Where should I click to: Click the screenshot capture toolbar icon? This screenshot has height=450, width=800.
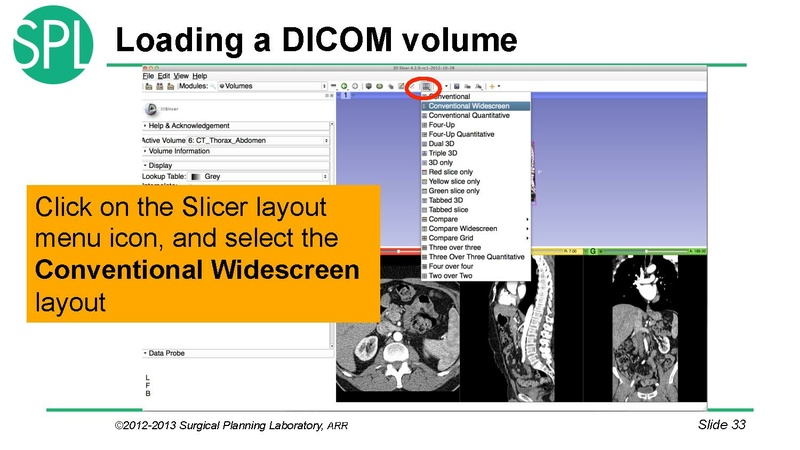457,86
